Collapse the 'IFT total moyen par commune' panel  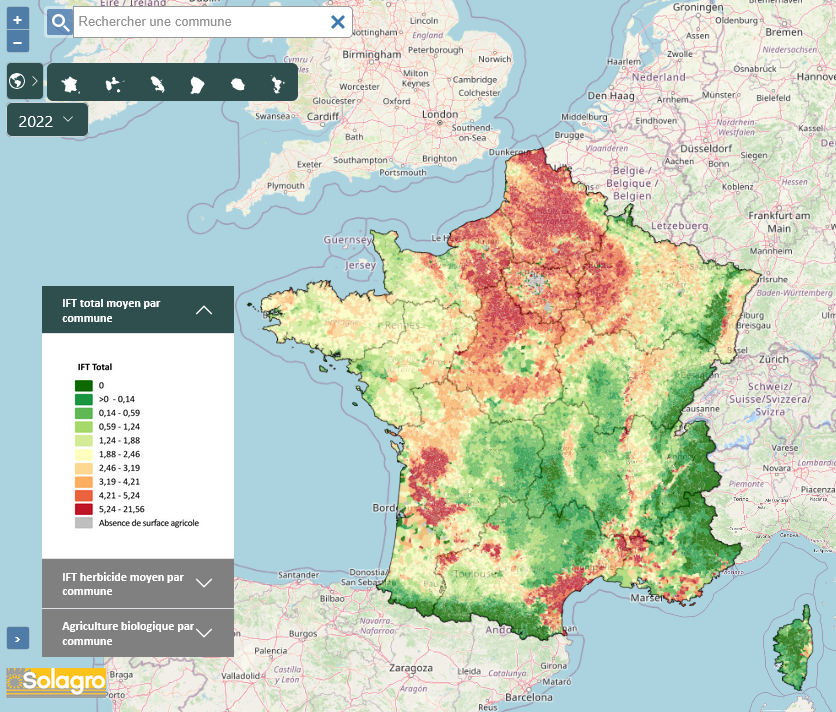[x=138, y=310]
